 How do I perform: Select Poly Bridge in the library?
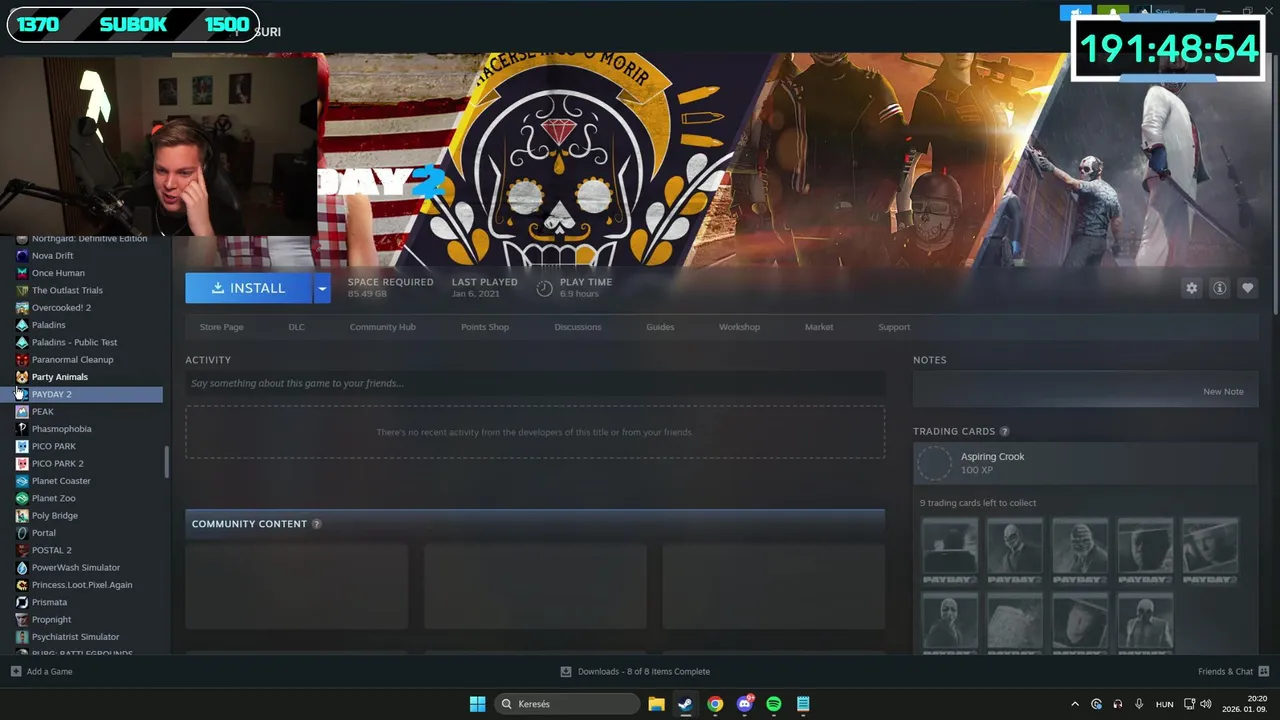[x=54, y=516]
